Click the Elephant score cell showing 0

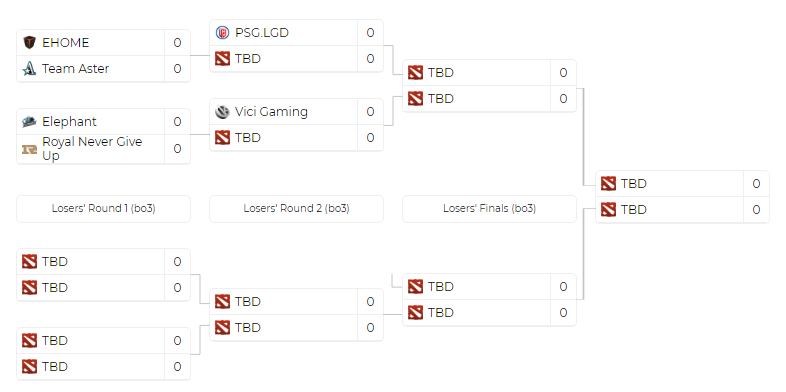pos(177,121)
